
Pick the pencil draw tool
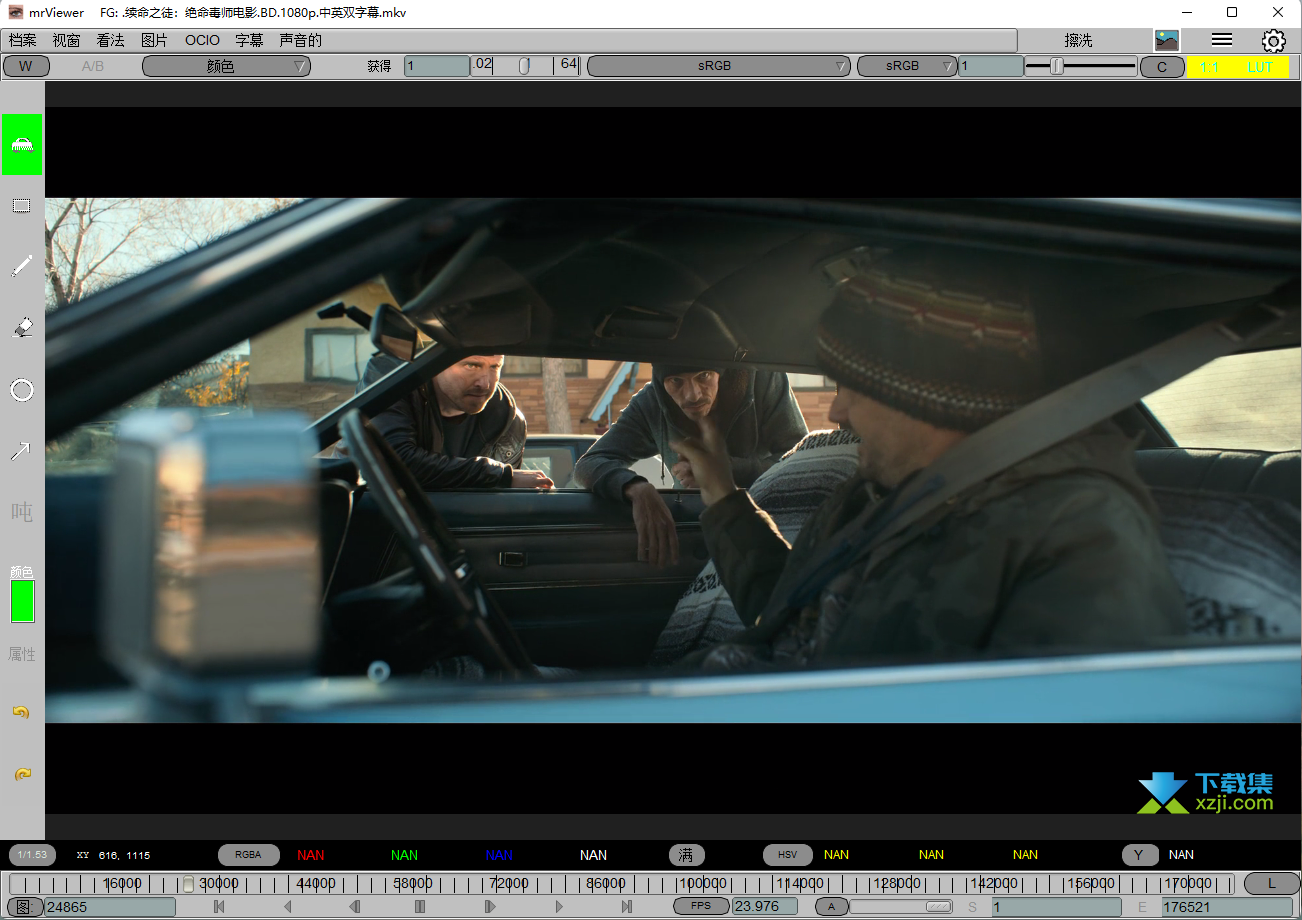tap(22, 266)
